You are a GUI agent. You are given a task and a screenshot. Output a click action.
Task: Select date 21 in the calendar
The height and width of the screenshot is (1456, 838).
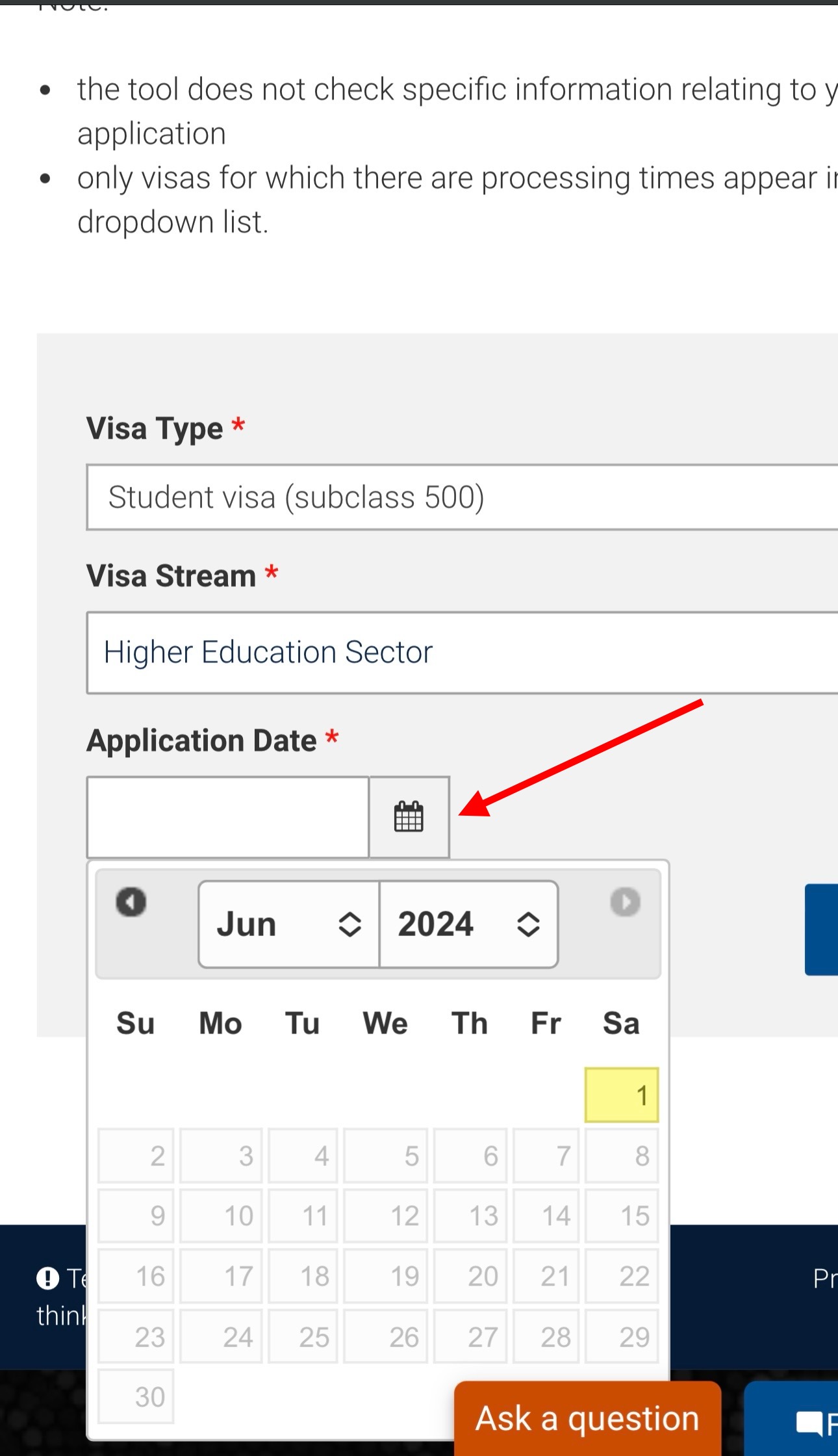click(x=546, y=1277)
